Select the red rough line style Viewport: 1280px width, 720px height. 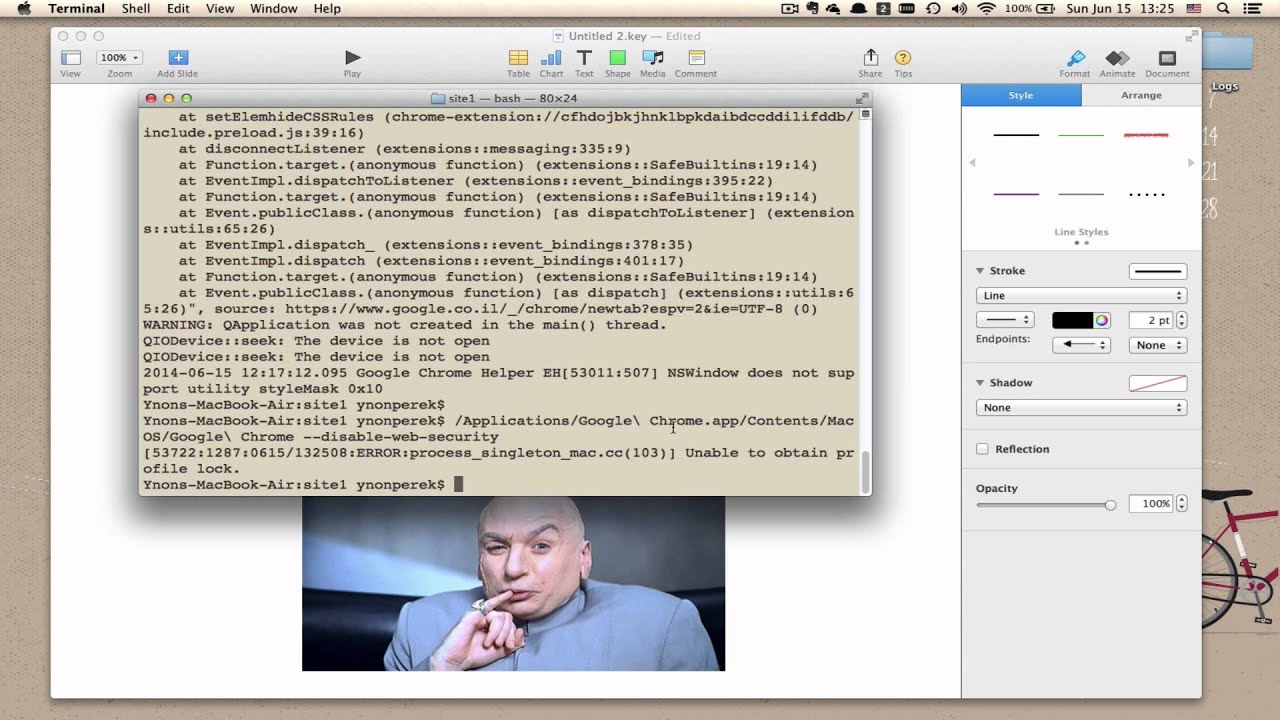tap(1146, 134)
